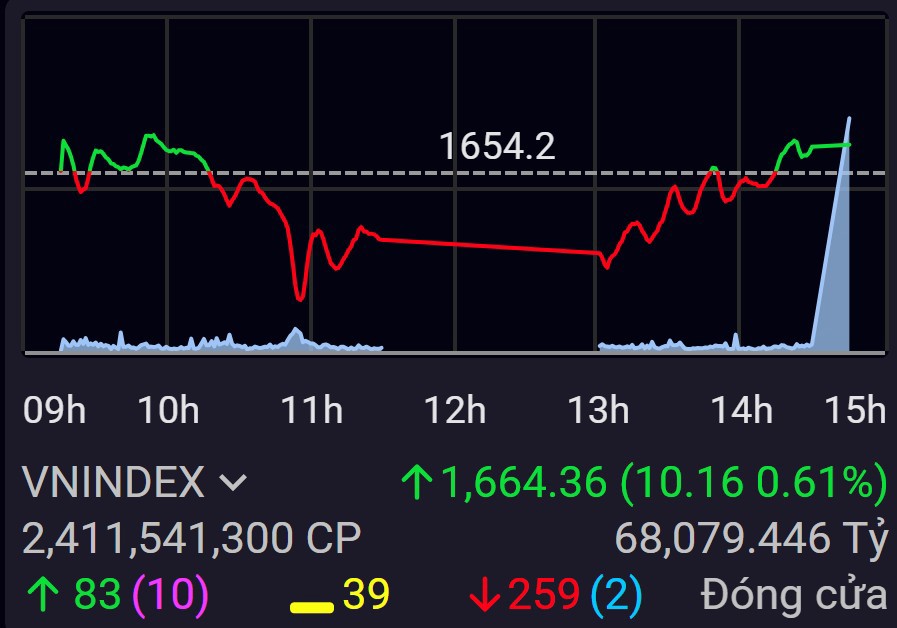This screenshot has height=628, width=897.
Task: Click the yellow unchanged dash icon
Action: [x=311, y=607]
